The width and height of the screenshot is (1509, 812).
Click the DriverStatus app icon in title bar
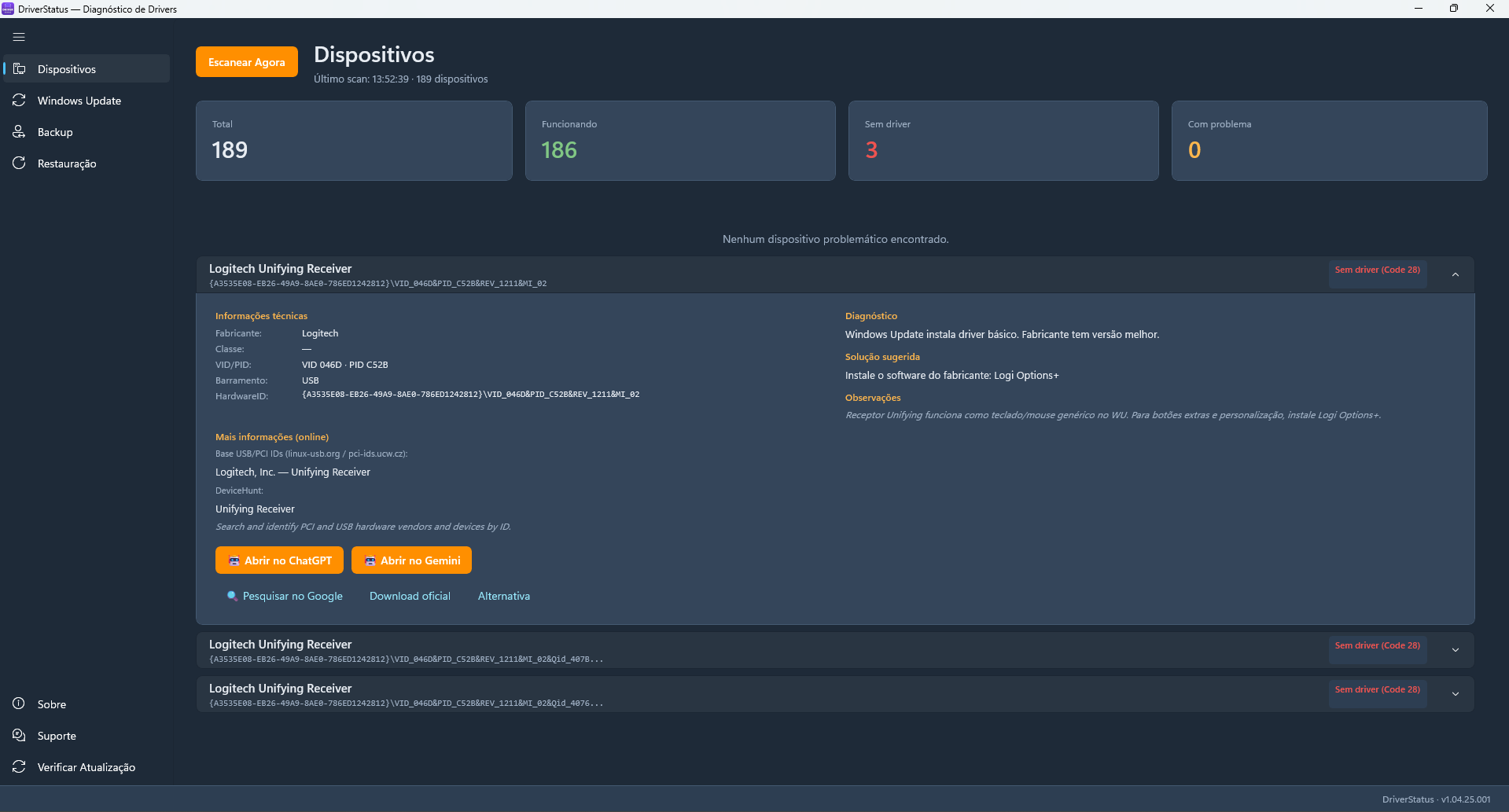[x=8, y=9]
